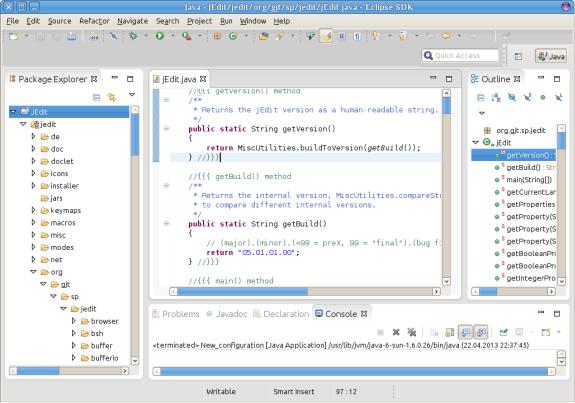Click the Java perspective button
This screenshot has height=403, width=575.
[551, 56]
